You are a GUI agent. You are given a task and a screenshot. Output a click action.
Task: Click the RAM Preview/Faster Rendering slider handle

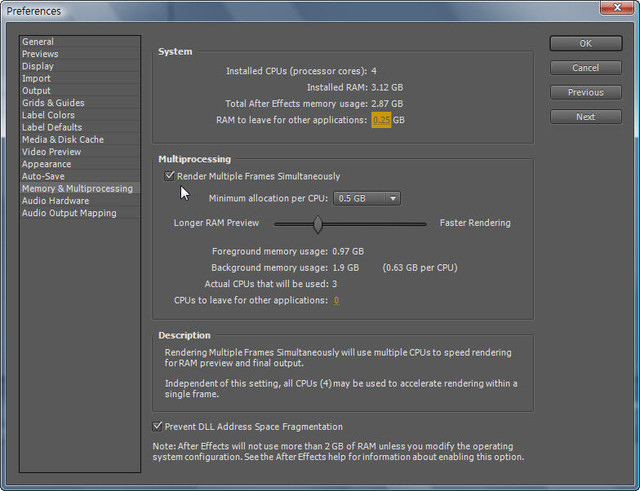tap(318, 224)
